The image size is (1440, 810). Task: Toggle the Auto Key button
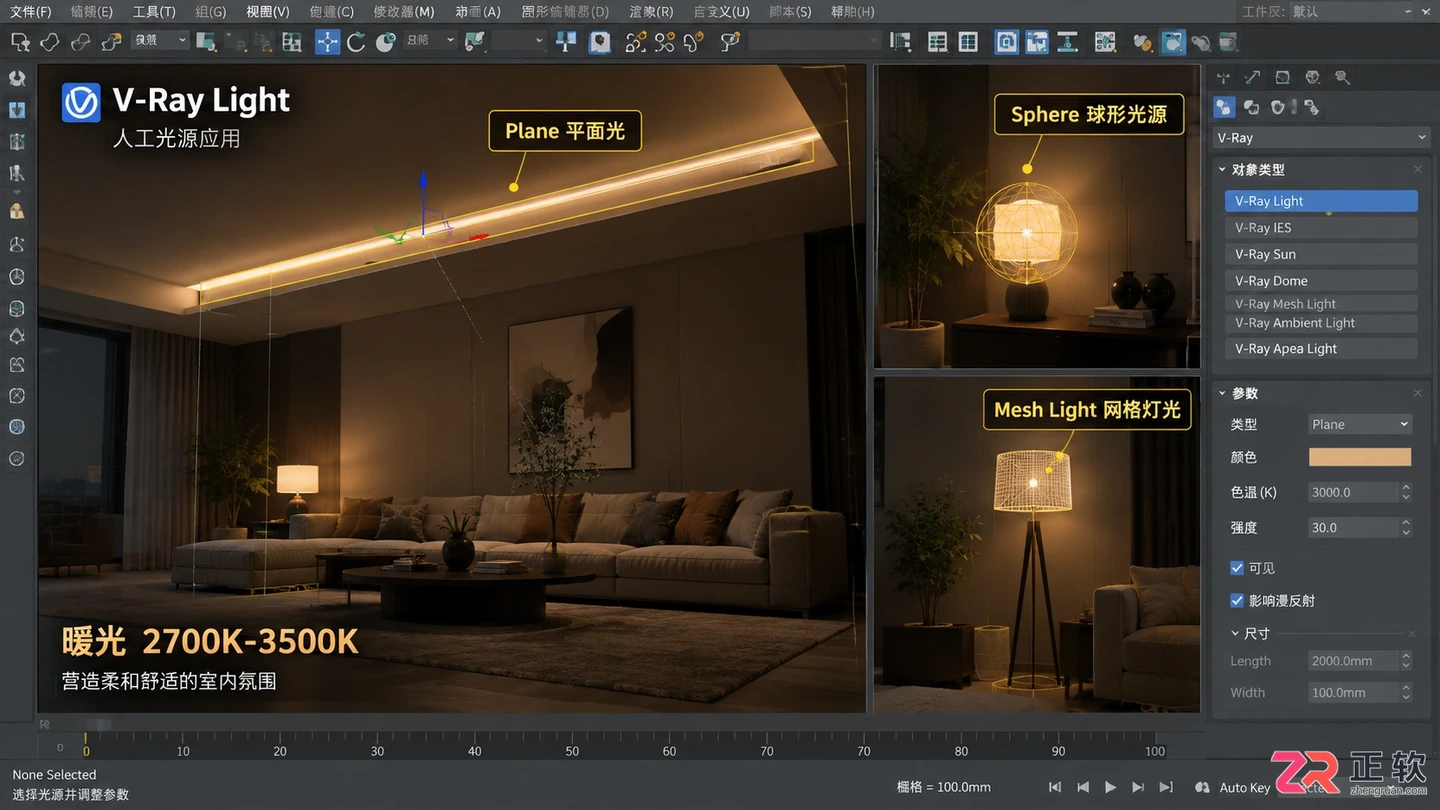(1245, 787)
